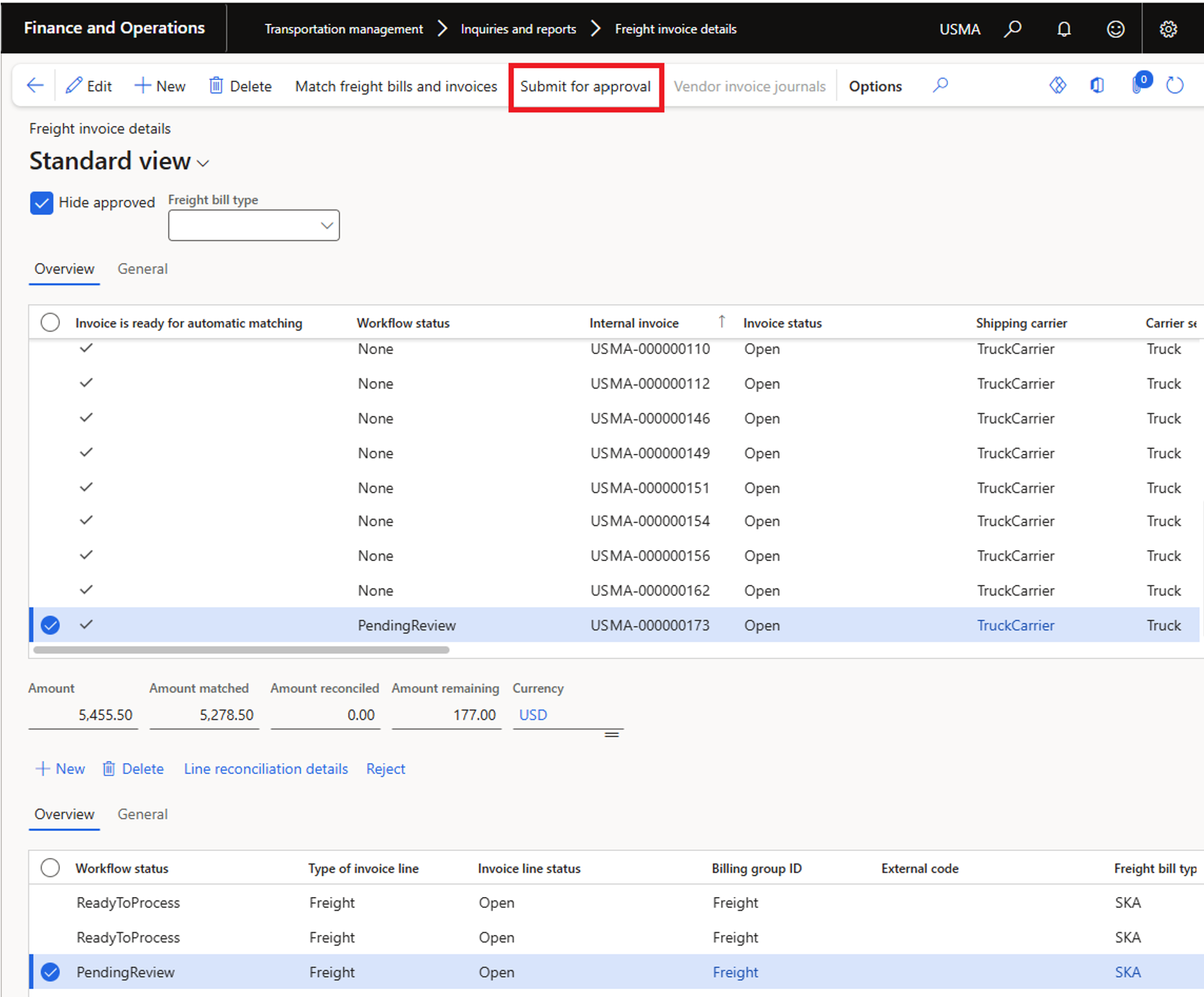Open Line reconciliation details
Screen dimensions: 1204x997
[x=266, y=769]
